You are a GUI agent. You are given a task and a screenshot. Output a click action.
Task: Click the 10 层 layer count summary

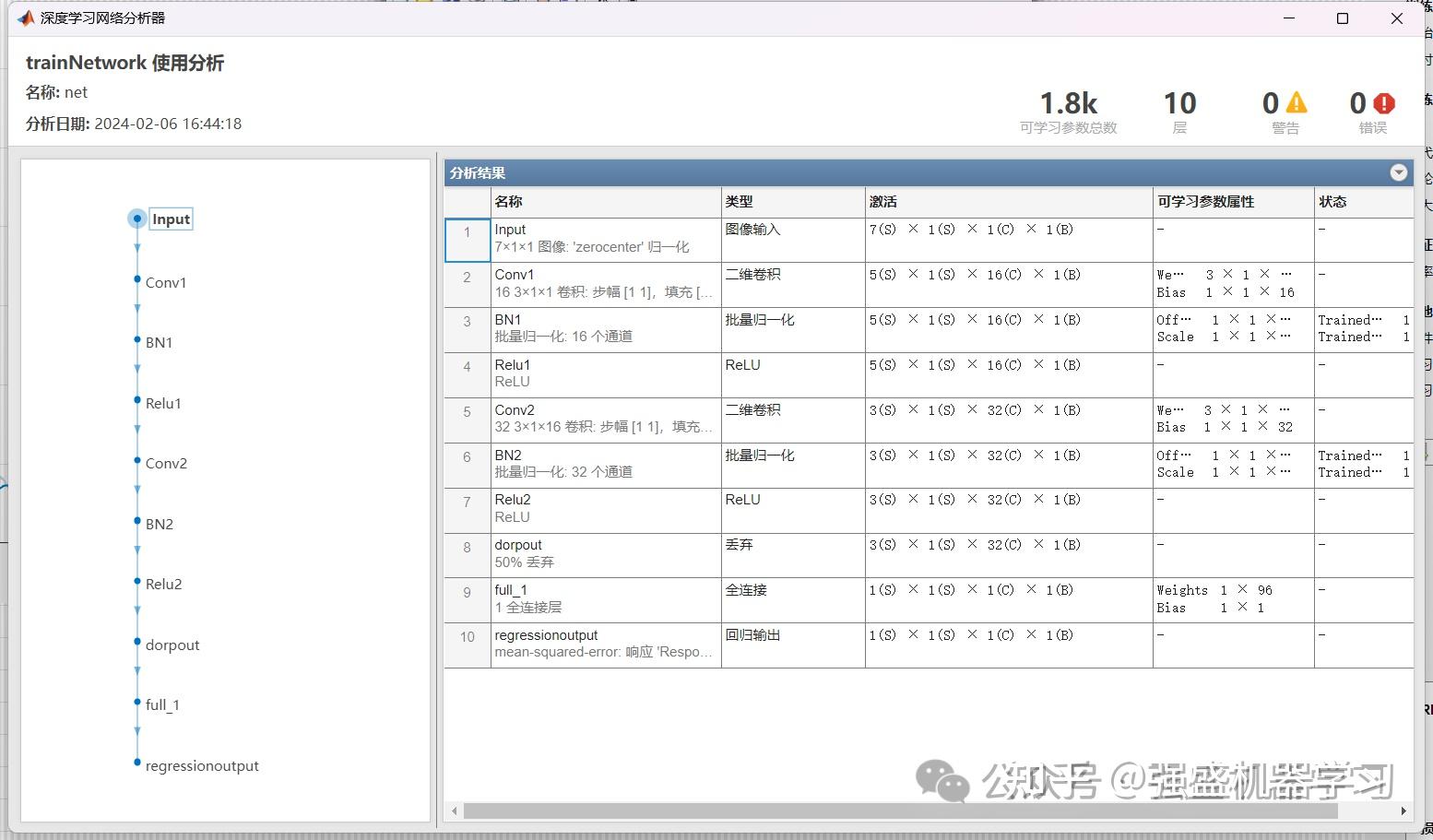(1179, 112)
